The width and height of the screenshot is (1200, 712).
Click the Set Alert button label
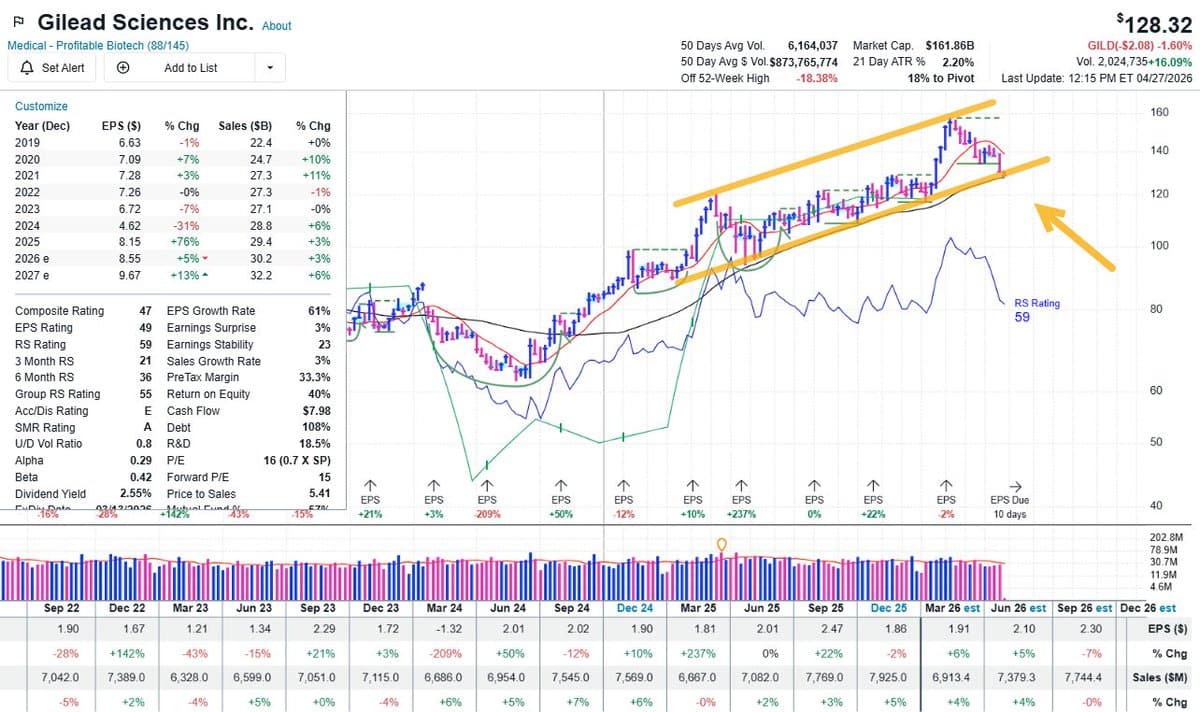pos(63,68)
